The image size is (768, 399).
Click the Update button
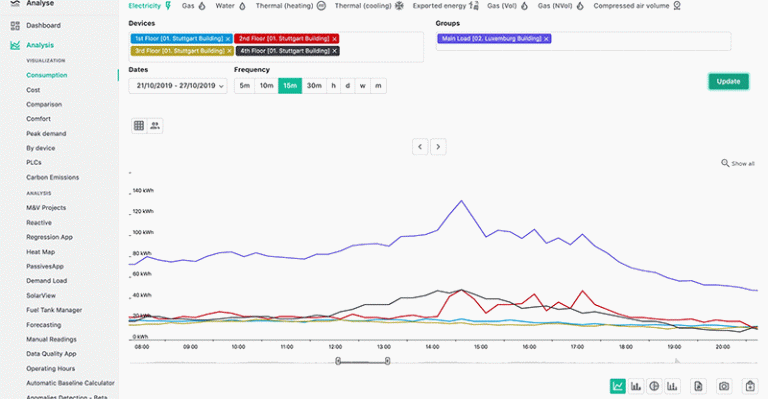[x=728, y=81]
